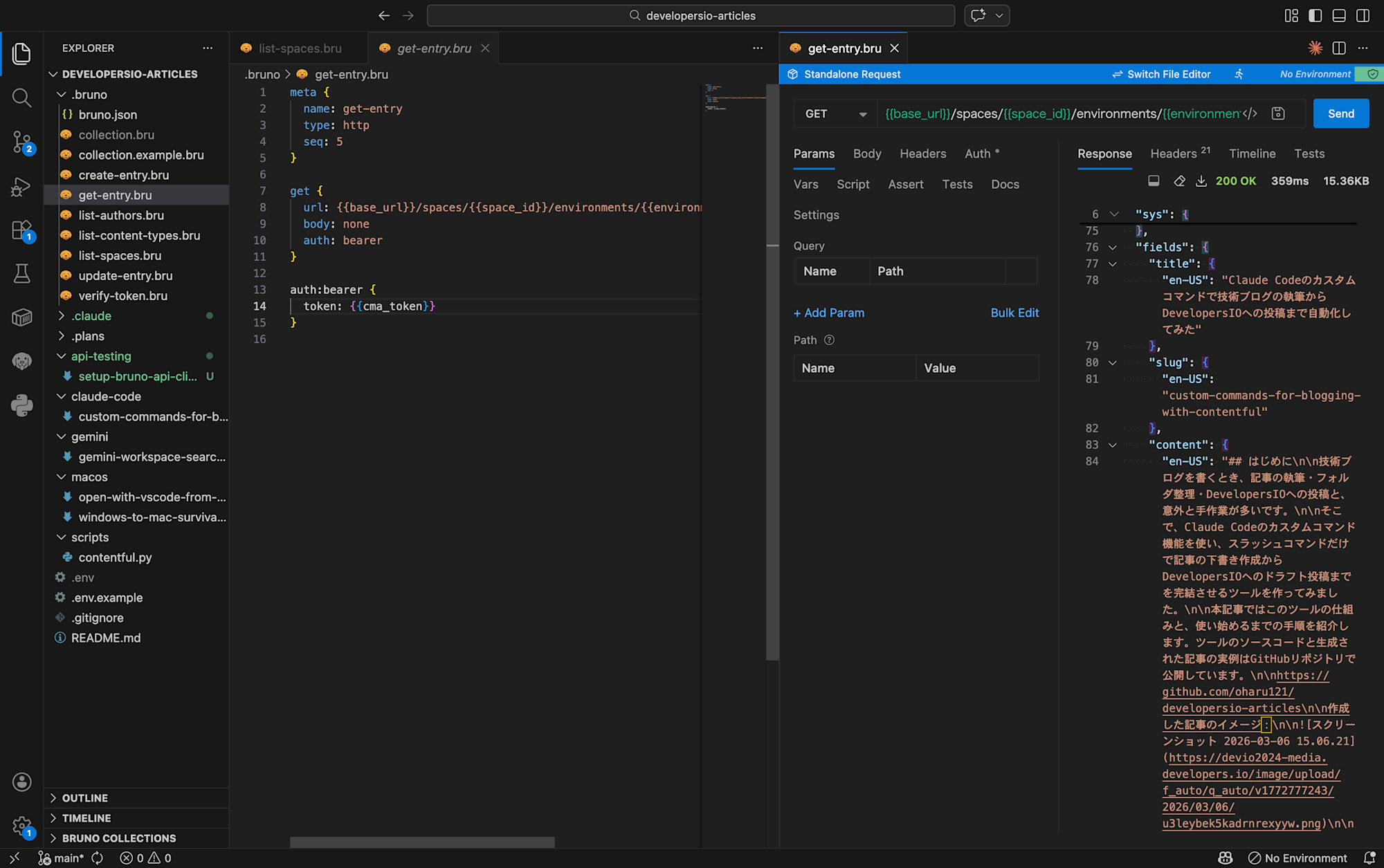Open the GET method dropdown
The width and height of the screenshot is (1384, 868).
(835, 113)
